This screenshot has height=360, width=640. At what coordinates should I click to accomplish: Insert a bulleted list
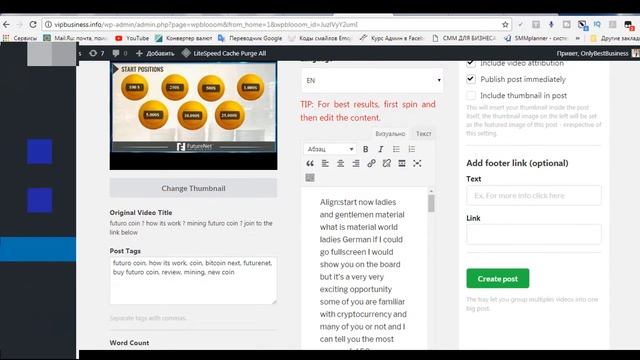396,149
